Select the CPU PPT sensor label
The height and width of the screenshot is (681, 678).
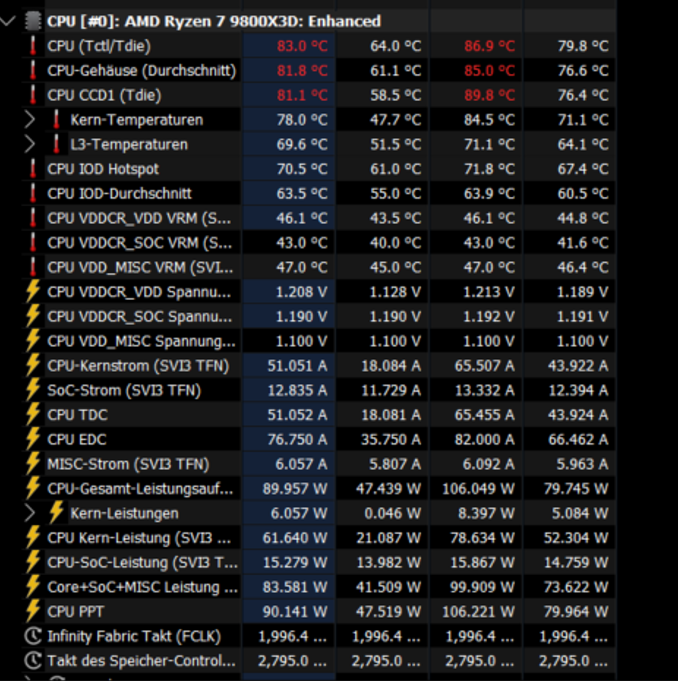click(75, 612)
